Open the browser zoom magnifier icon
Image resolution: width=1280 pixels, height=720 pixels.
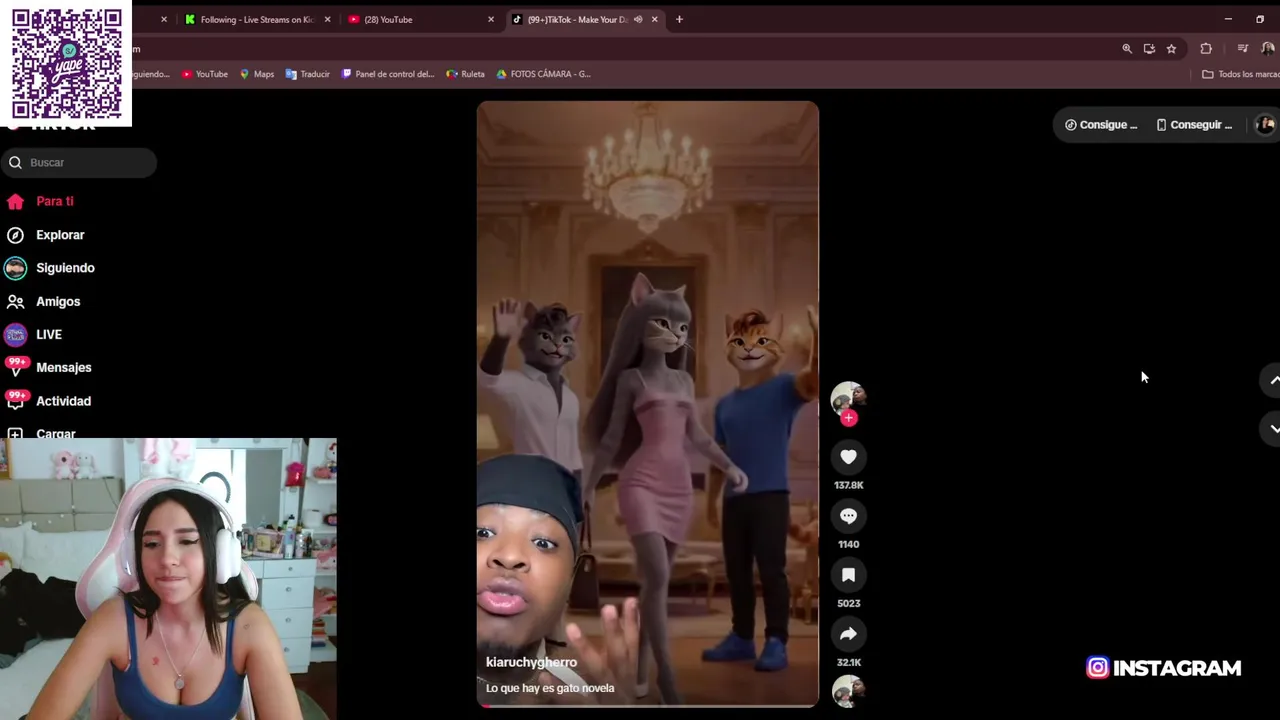click(x=1127, y=48)
